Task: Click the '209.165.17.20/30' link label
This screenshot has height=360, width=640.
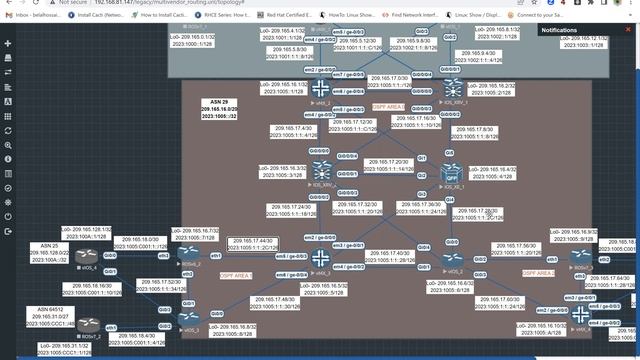Action: tap(389, 165)
